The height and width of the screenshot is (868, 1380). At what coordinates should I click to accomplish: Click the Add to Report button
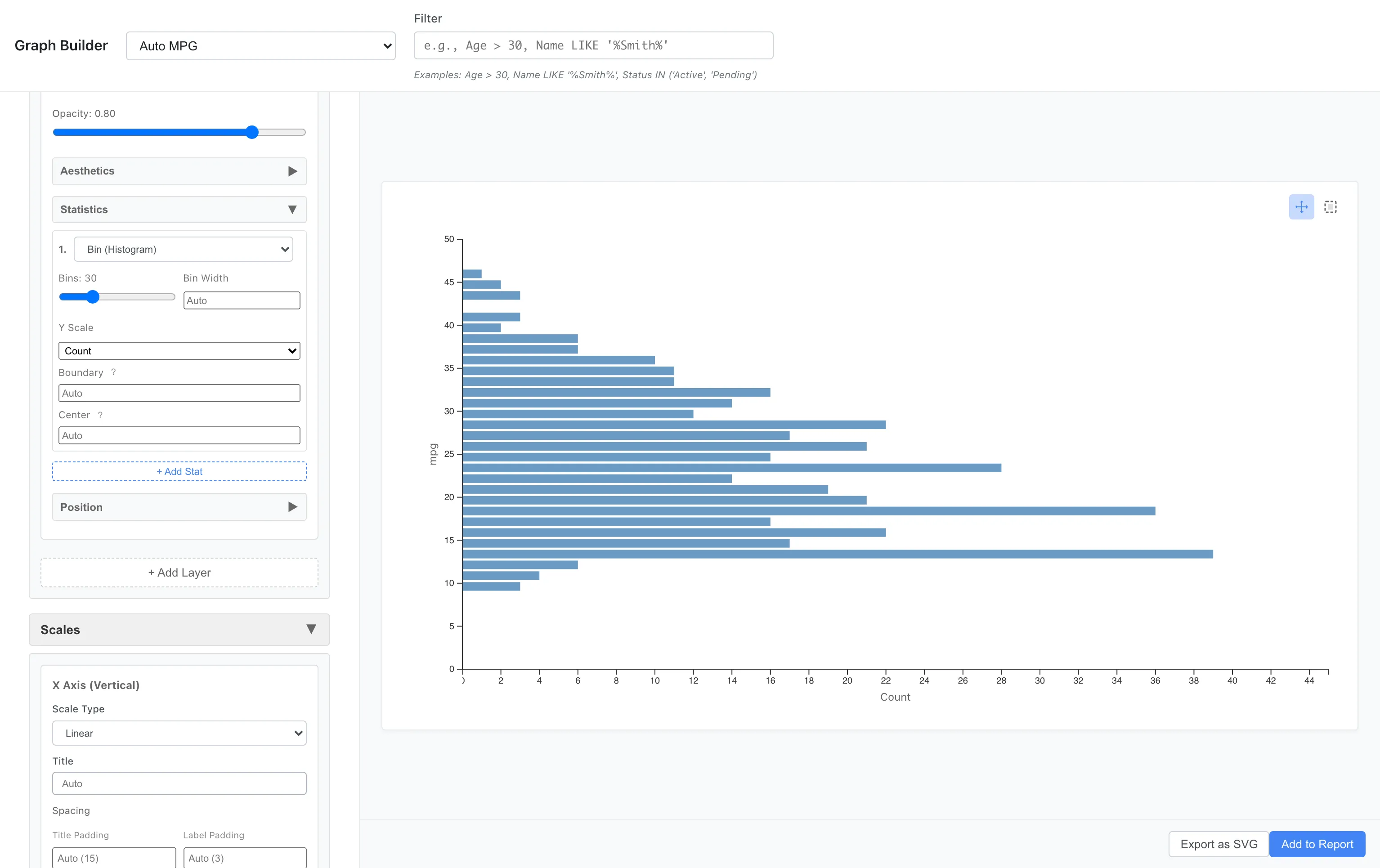point(1317,844)
